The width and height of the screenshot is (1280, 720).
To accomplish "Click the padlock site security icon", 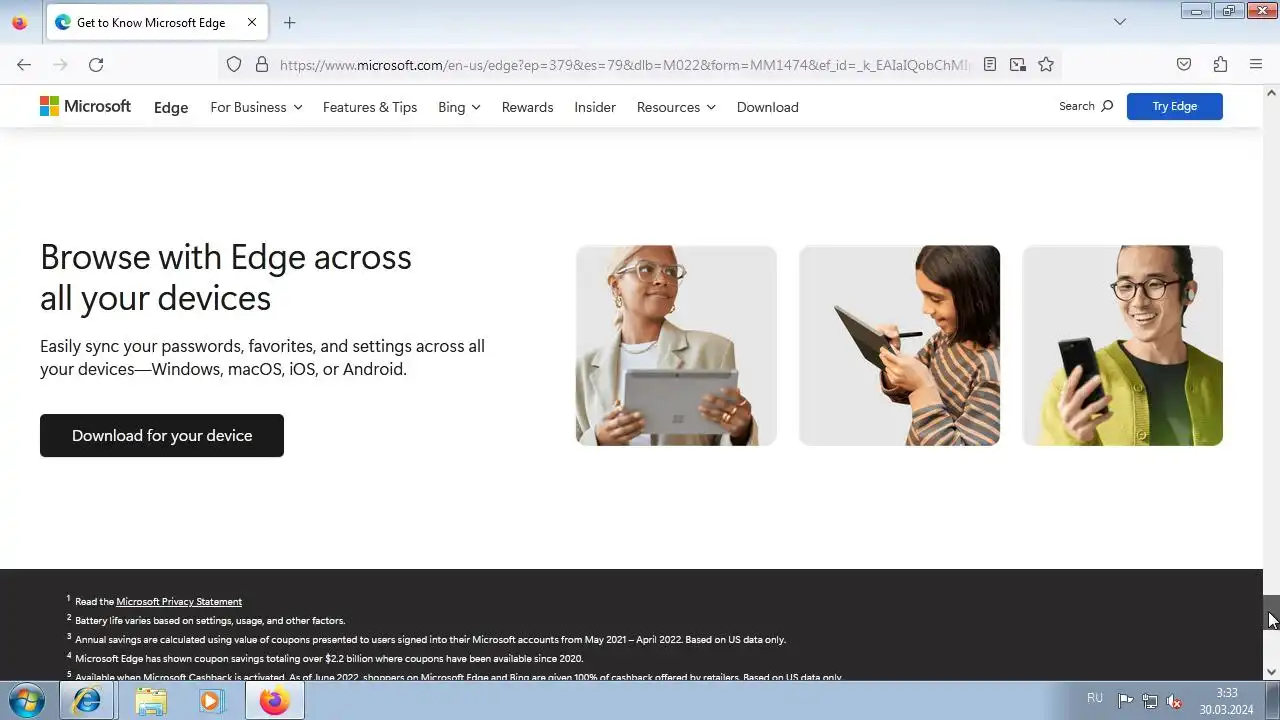I will (x=262, y=64).
